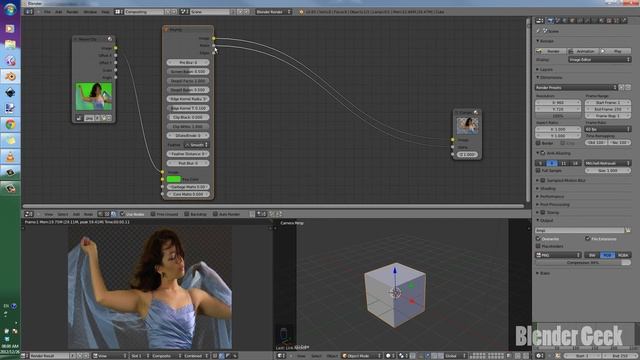The image size is (640, 360).
Task: Adjust the resolution percentage 100% slider
Action: (x=558, y=116)
